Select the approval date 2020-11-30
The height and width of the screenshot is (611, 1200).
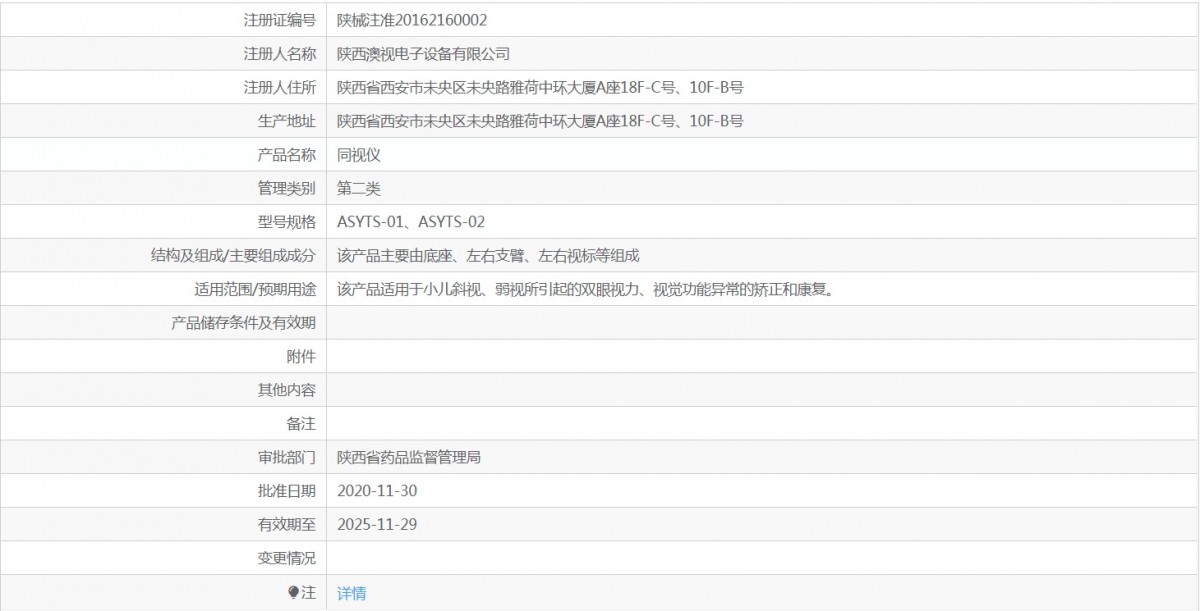tap(377, 491)
